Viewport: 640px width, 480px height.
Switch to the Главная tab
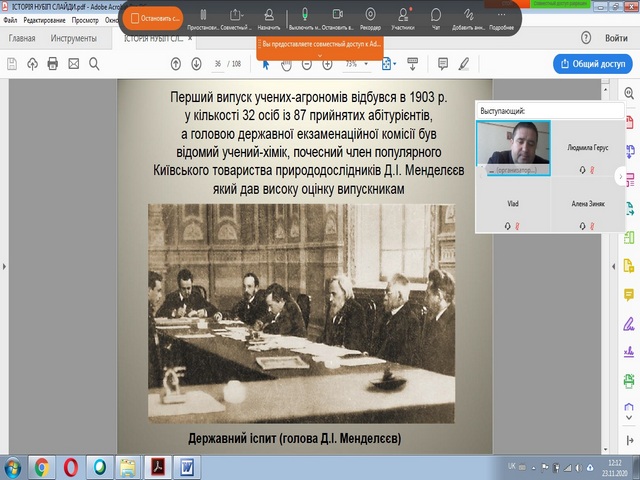click(x=22, y=38)
